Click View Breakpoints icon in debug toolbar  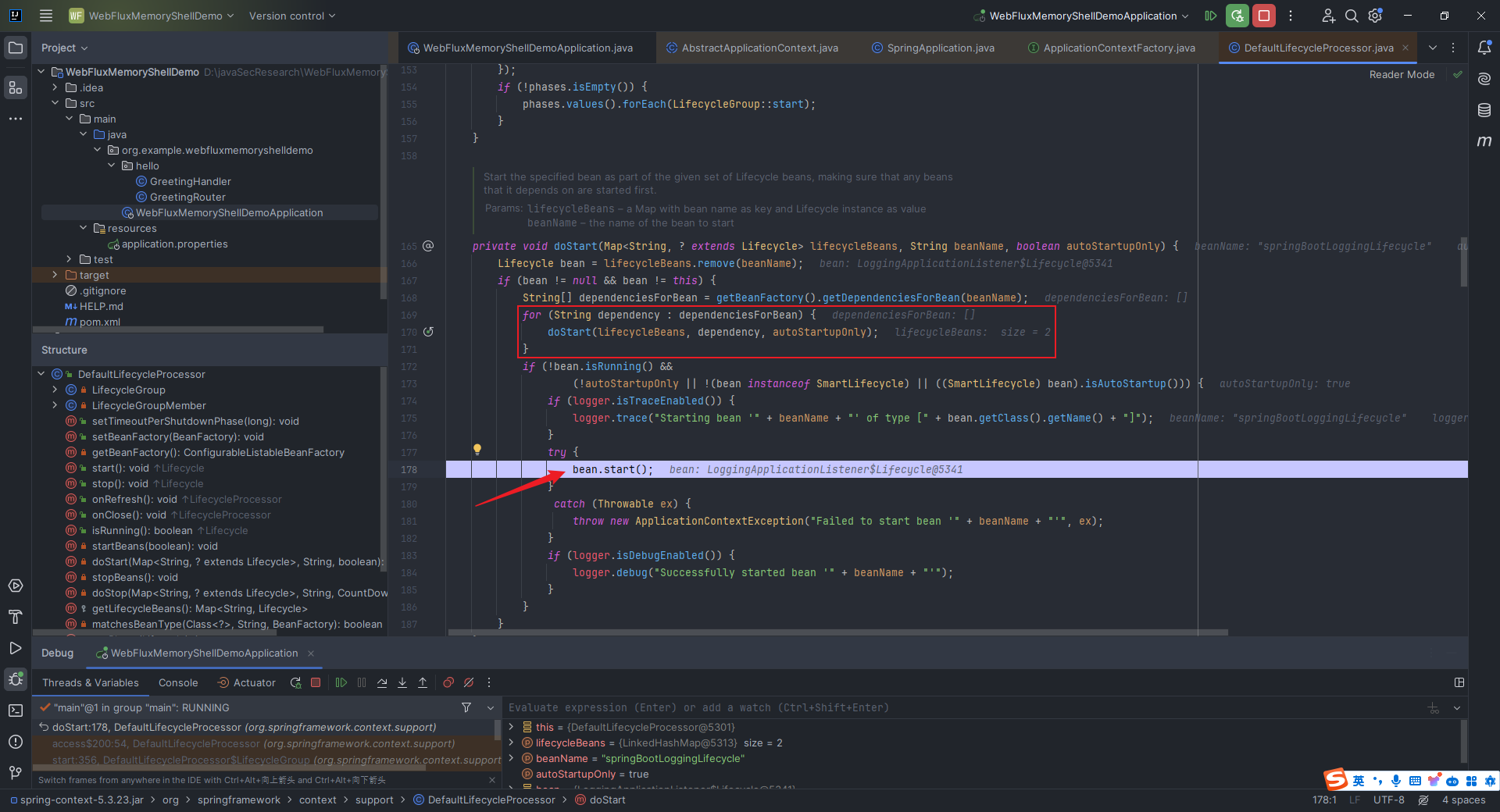click(x=448, y=682)
